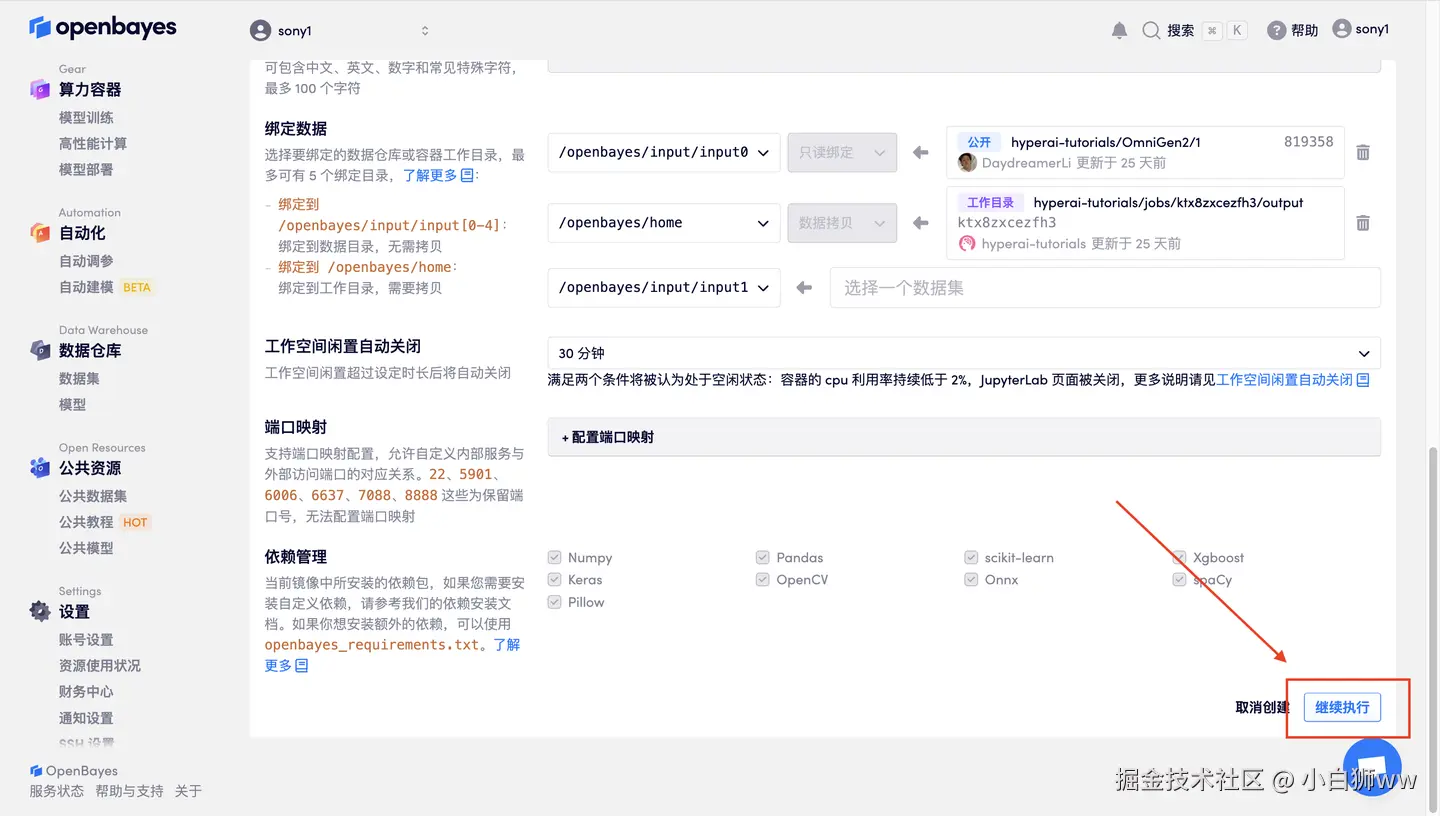Expand 配置端口映射 section
Screen dimensions: 1440x816
(x=964, y=437)
